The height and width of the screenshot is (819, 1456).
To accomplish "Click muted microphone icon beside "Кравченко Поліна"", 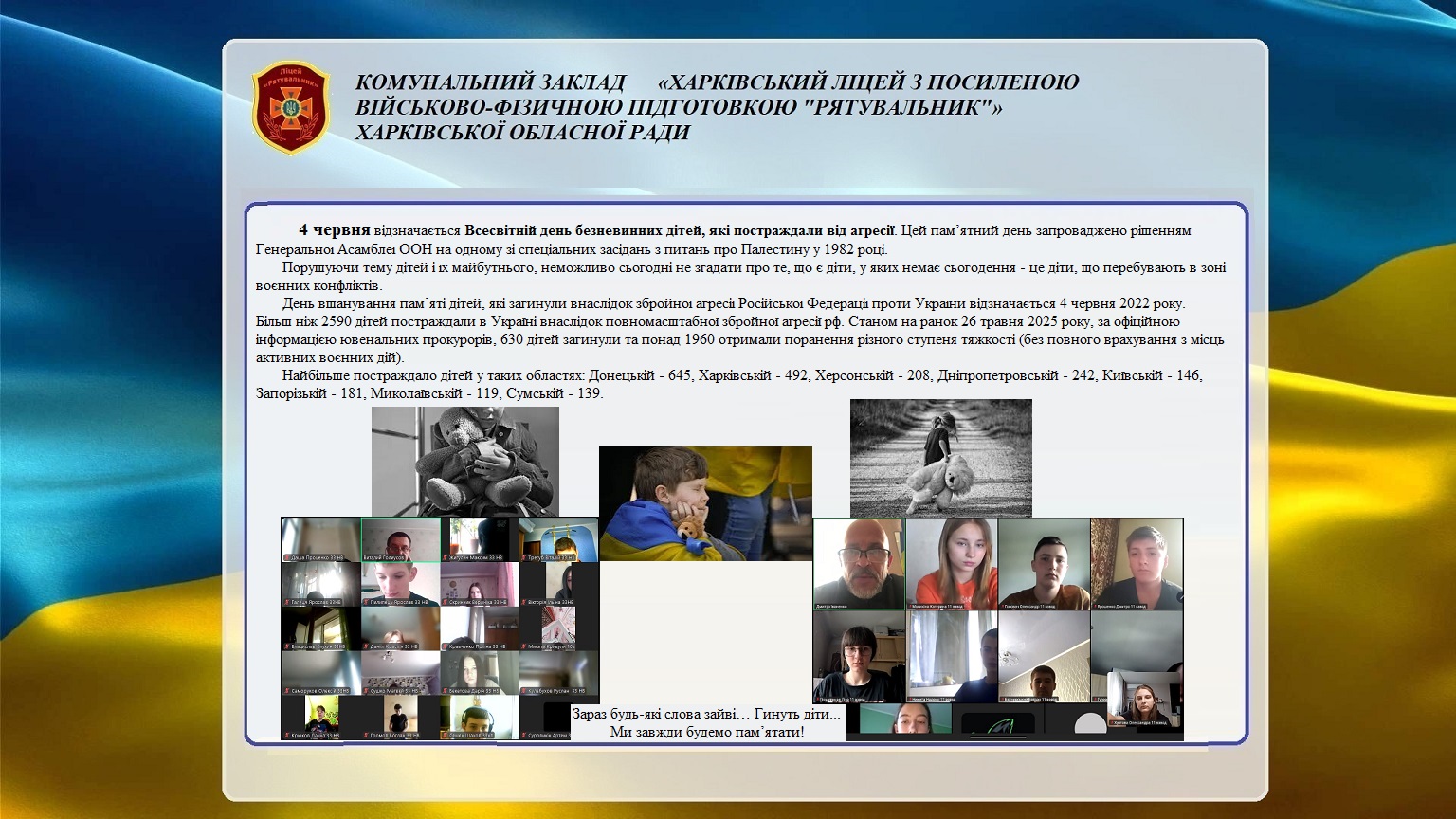I will coord(446,646).
